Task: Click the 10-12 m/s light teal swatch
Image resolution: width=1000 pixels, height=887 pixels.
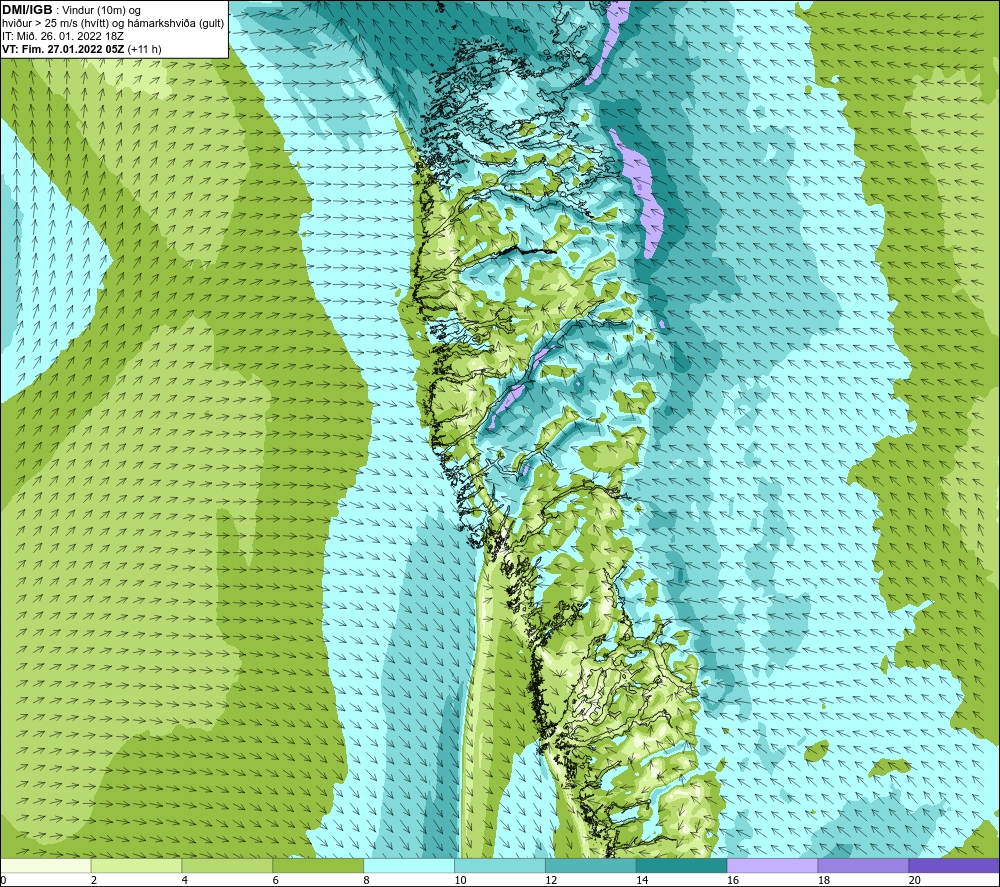Action: tap(500, 865)
